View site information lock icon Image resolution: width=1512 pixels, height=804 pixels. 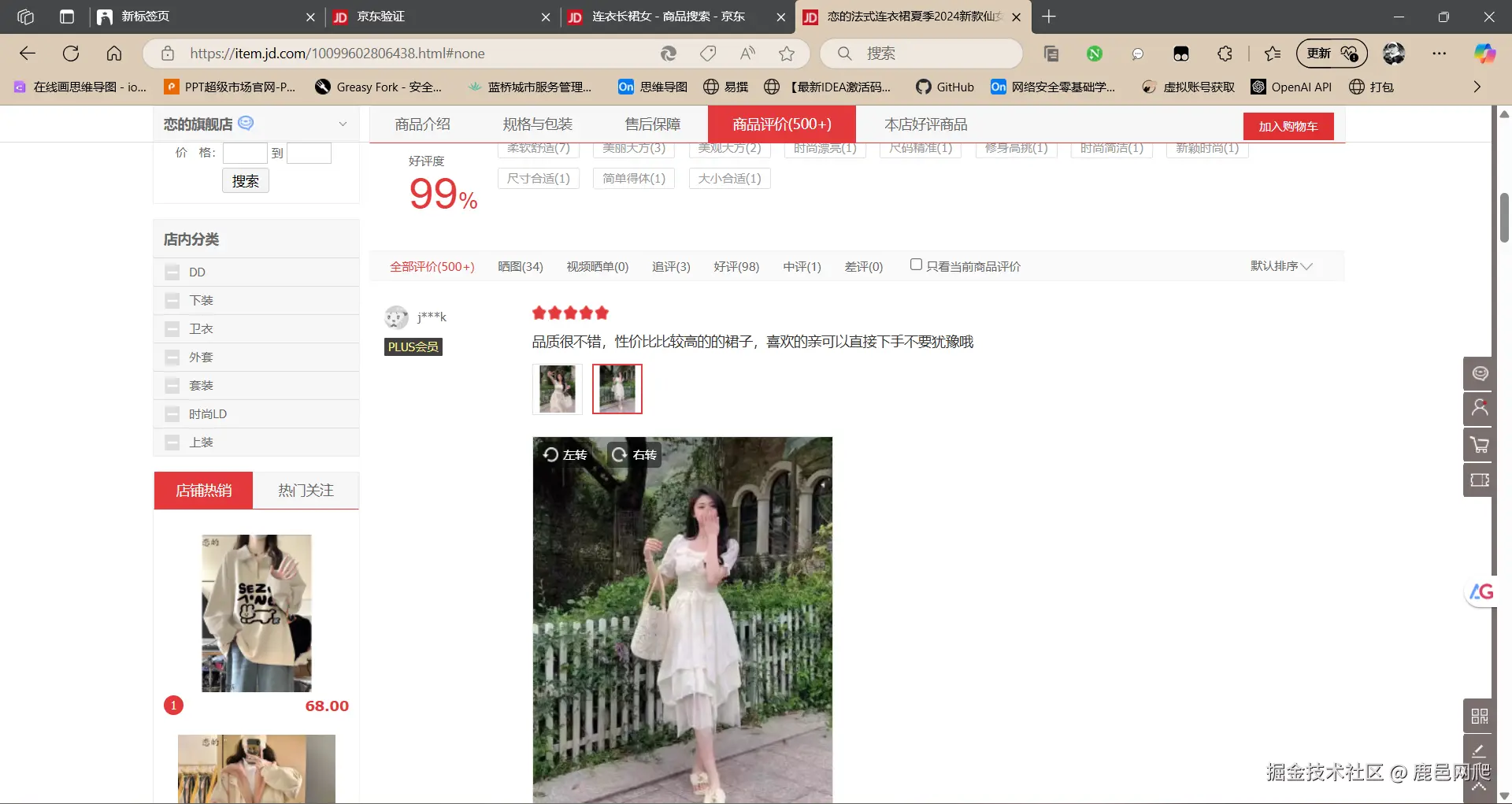168,54
